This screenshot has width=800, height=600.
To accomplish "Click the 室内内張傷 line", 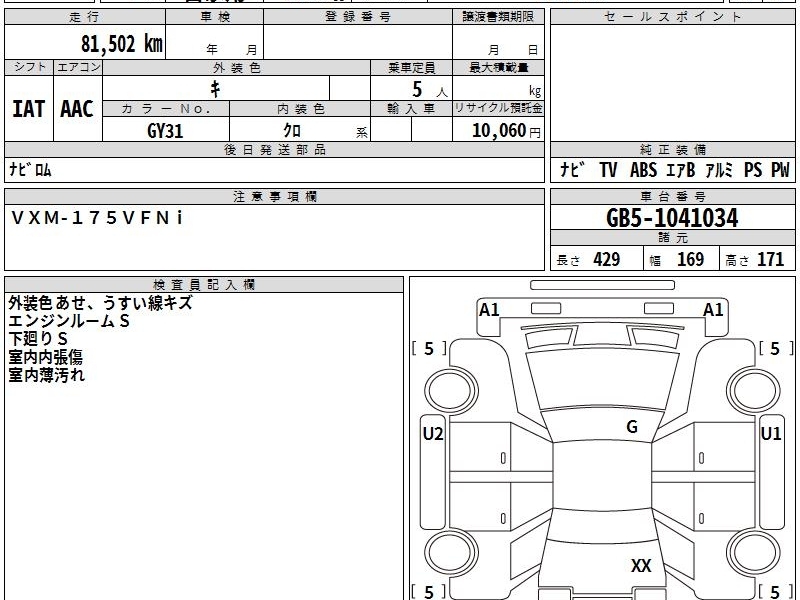I will click(45, 357).
